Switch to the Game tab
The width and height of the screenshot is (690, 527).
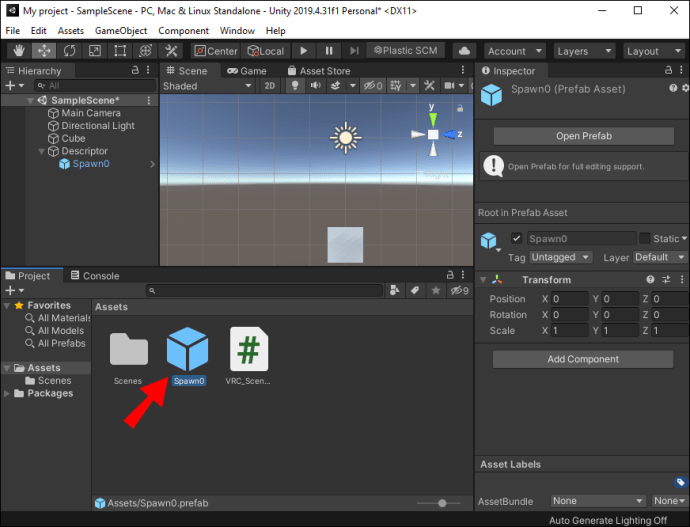pyautogui.click(x=246, y=71)
